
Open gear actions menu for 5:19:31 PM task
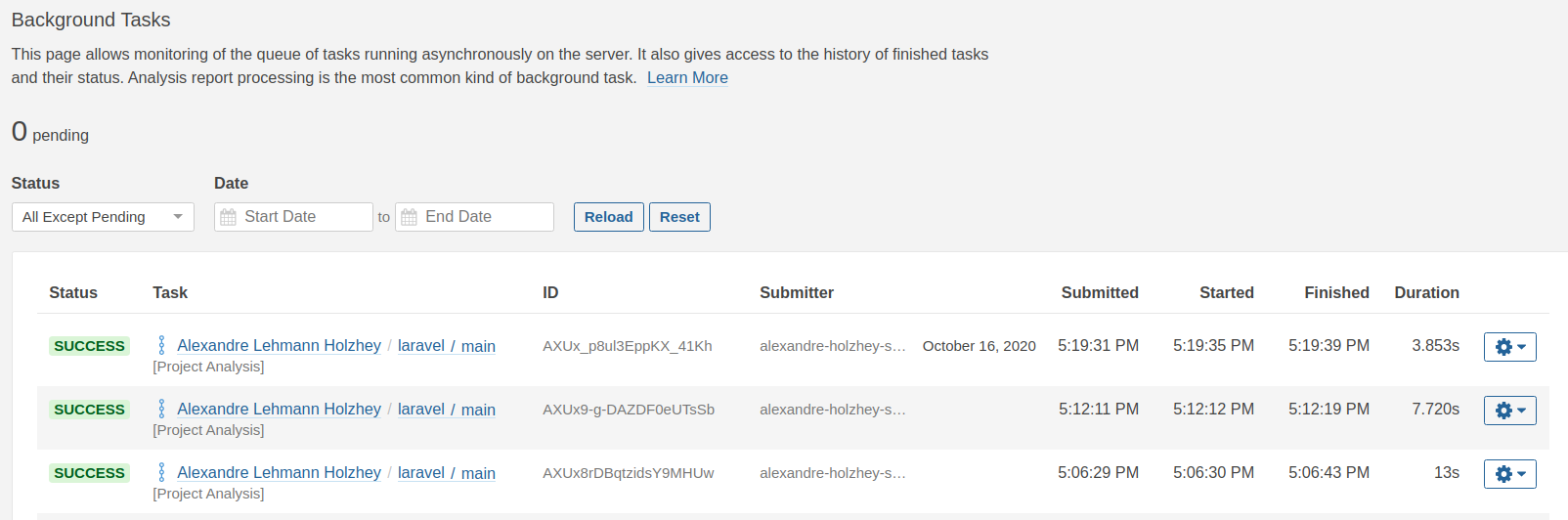tap(1509, 347)
